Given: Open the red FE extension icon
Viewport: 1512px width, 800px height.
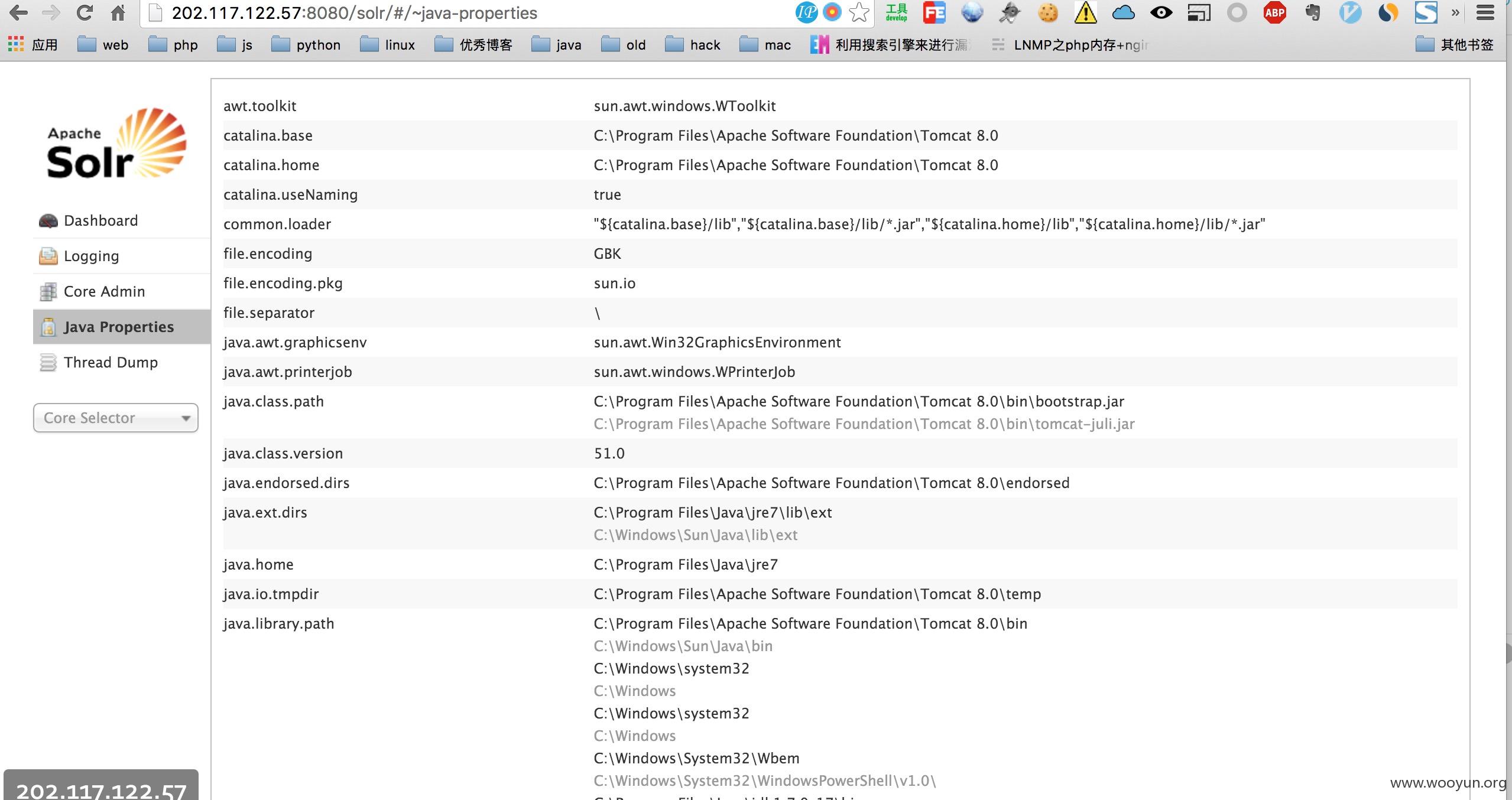Looking at the screenshot, I should [934, 12].
